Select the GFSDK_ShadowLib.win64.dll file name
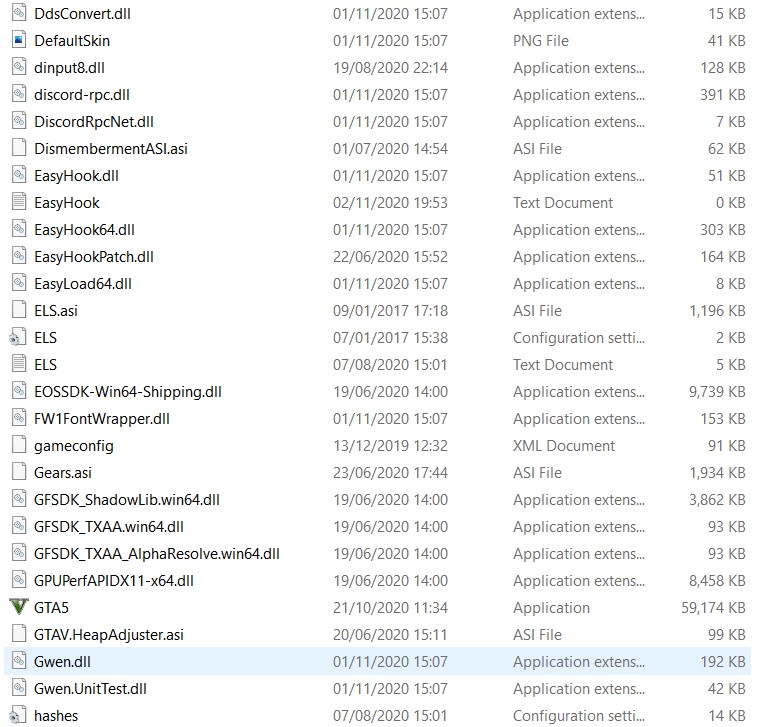This screenshot has width=757, height=727. pos(126,500)
